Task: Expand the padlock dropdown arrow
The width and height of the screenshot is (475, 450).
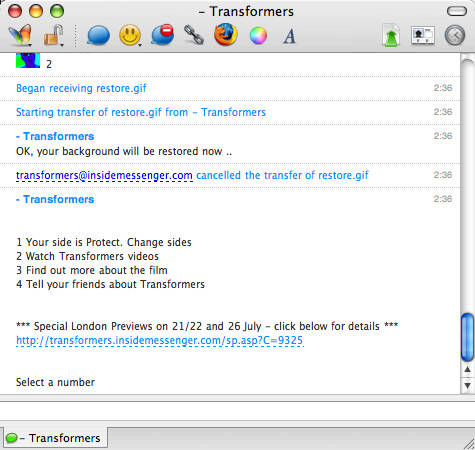Action: point(62,44)
